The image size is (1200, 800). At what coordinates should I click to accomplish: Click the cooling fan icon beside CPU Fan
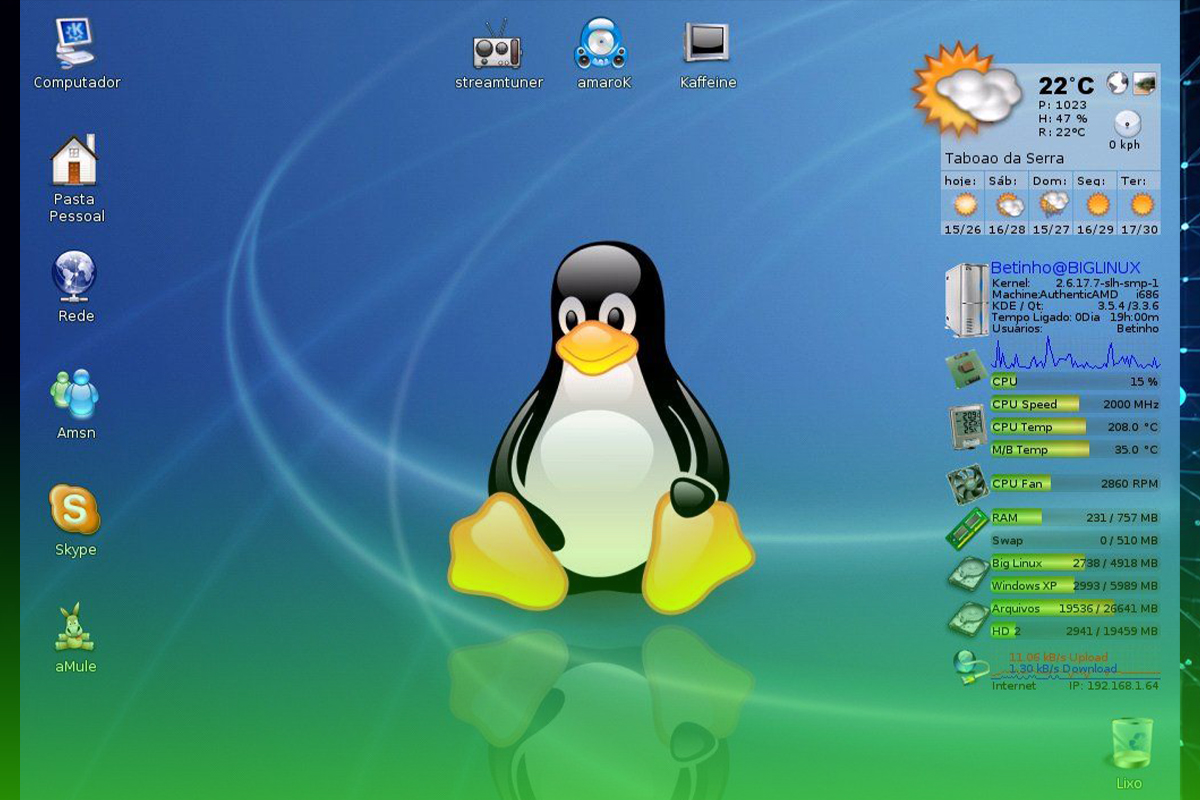coord(963,481)
